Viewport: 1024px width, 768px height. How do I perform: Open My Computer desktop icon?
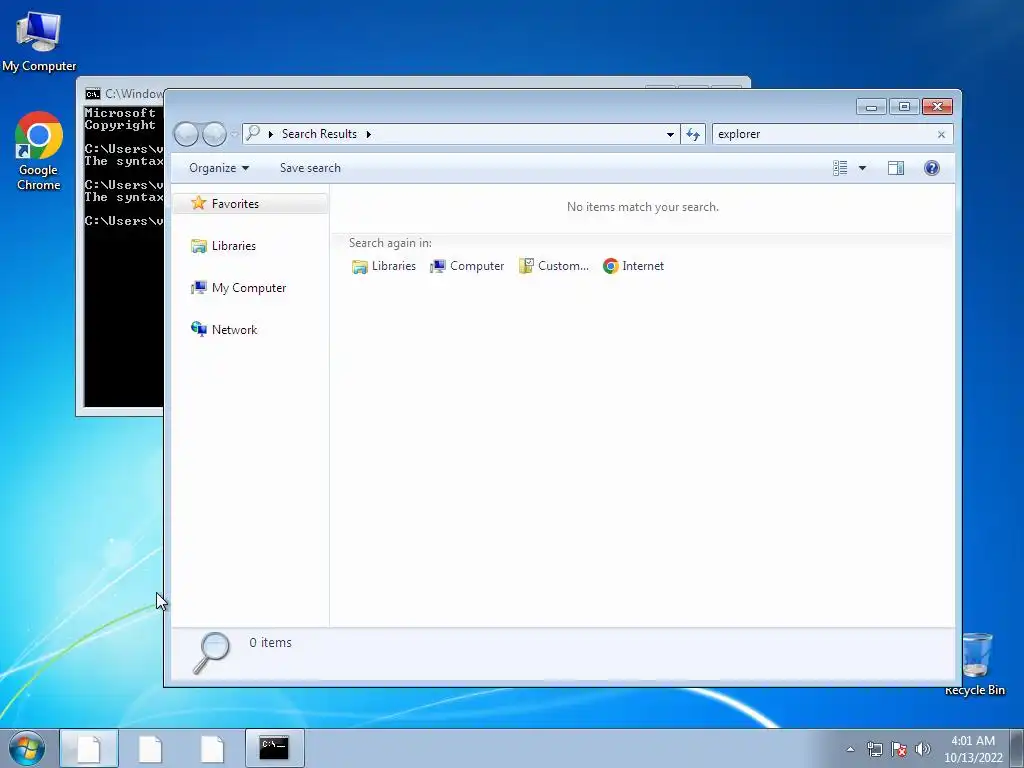point(39,42)
